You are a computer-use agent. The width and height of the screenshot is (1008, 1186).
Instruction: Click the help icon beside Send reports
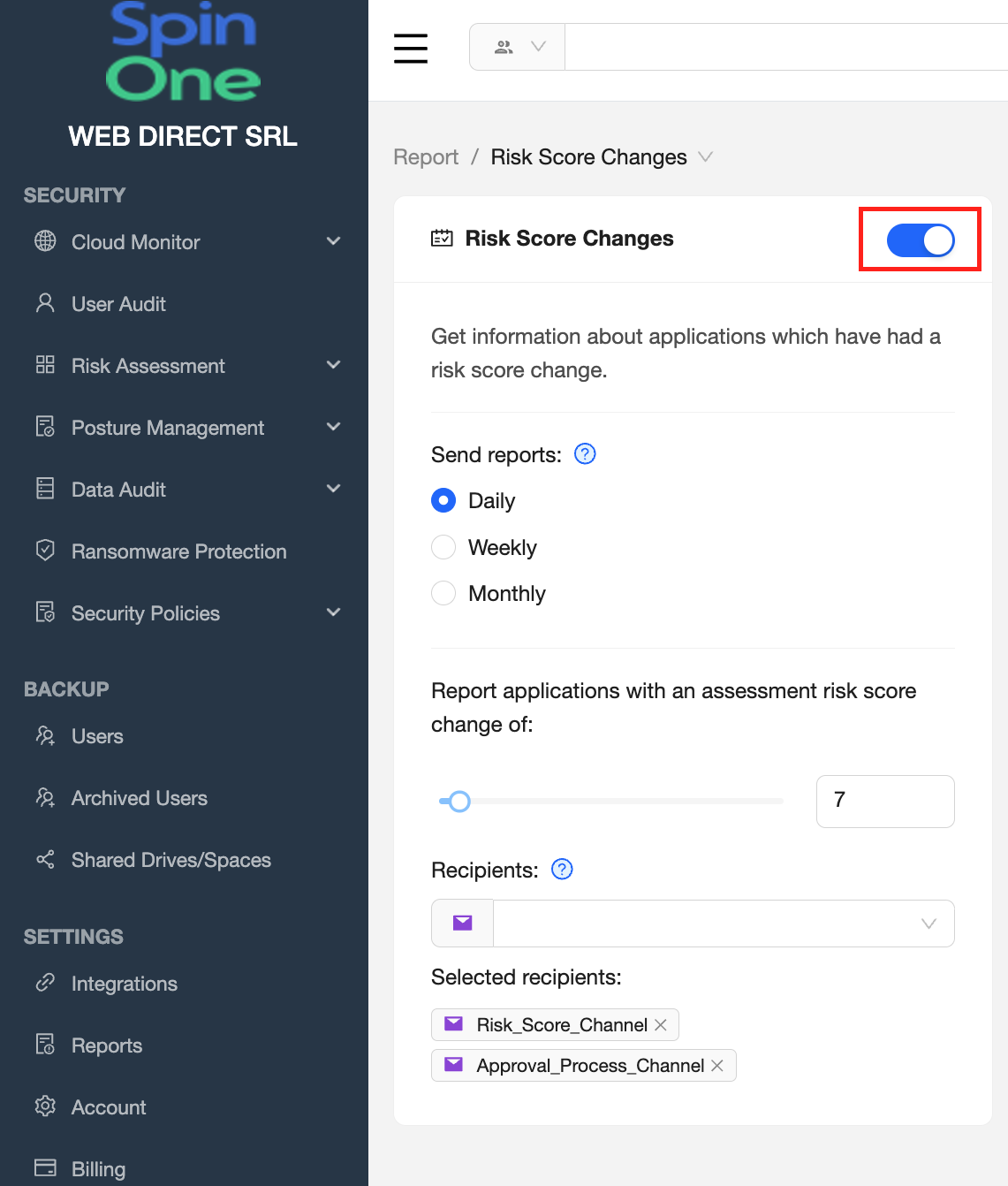pos(585,454)
